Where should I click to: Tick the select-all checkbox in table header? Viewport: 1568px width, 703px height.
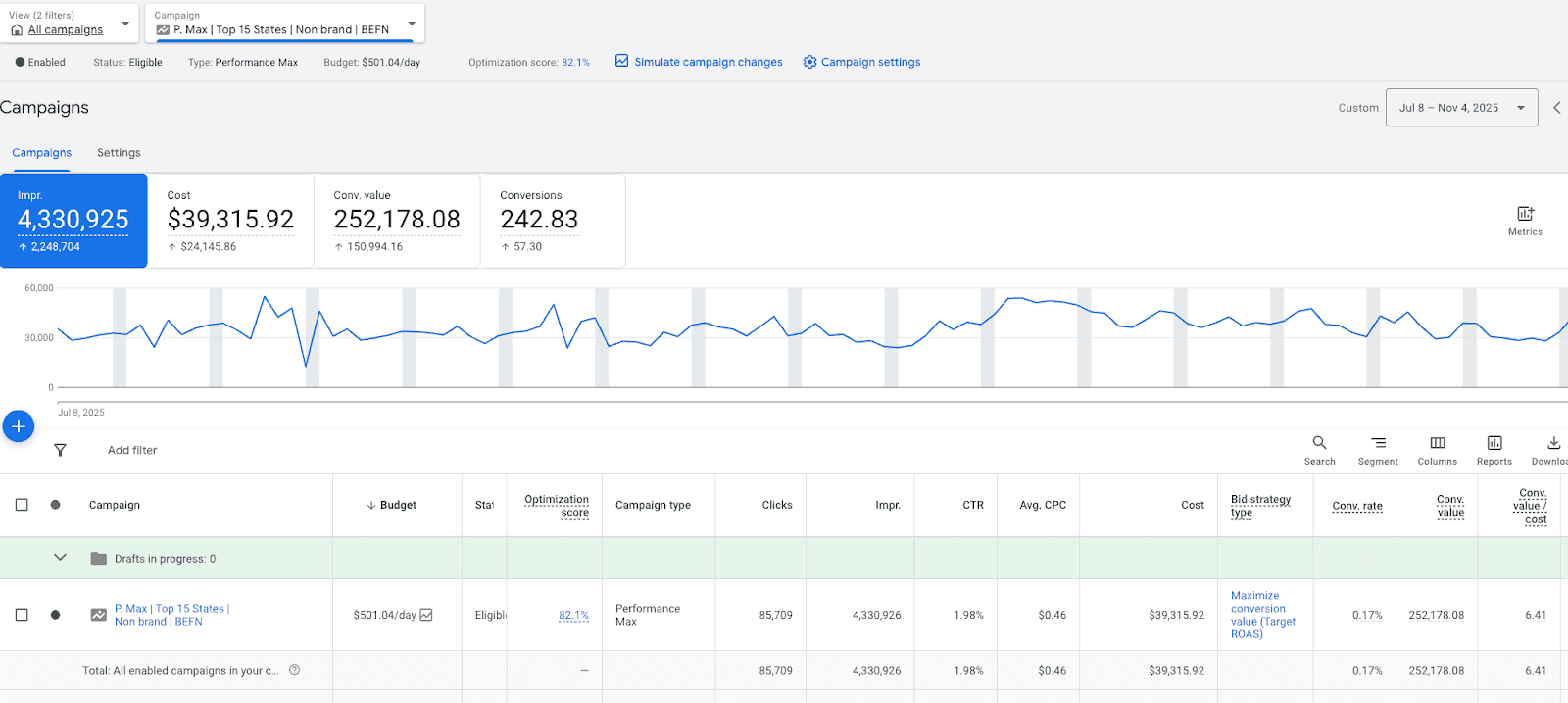click(x=22, y=505)
